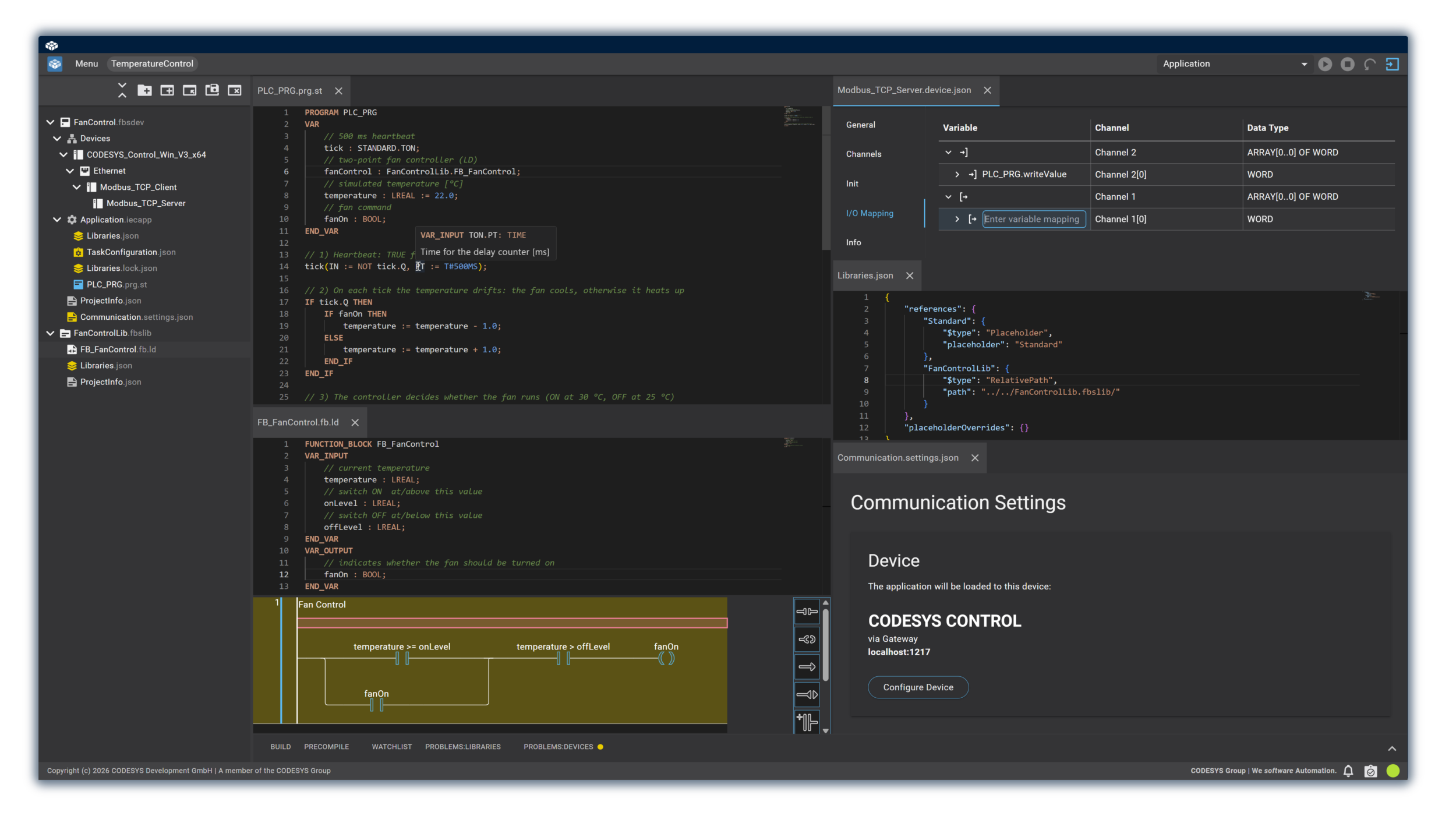
Task: Collapse the Modbus_TCP_Client node
Action: pos(77,188)
